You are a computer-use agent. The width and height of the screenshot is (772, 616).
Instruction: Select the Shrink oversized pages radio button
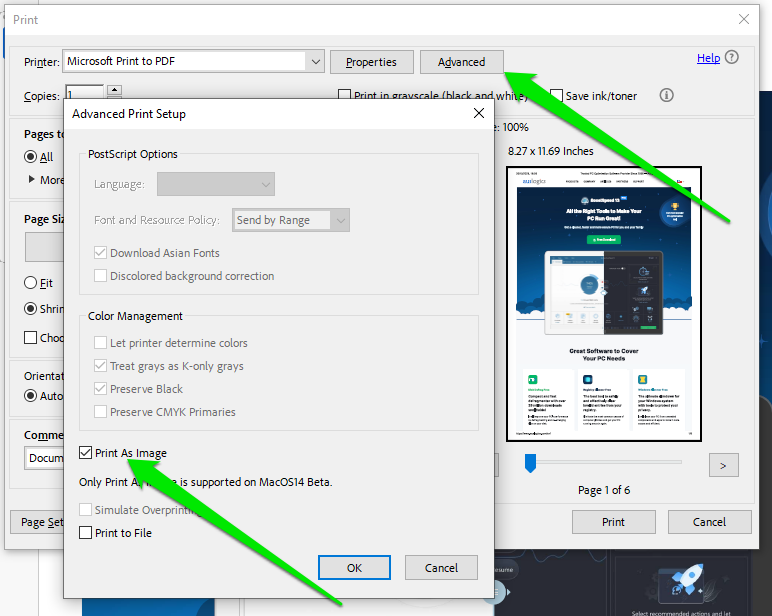point(31,309)
